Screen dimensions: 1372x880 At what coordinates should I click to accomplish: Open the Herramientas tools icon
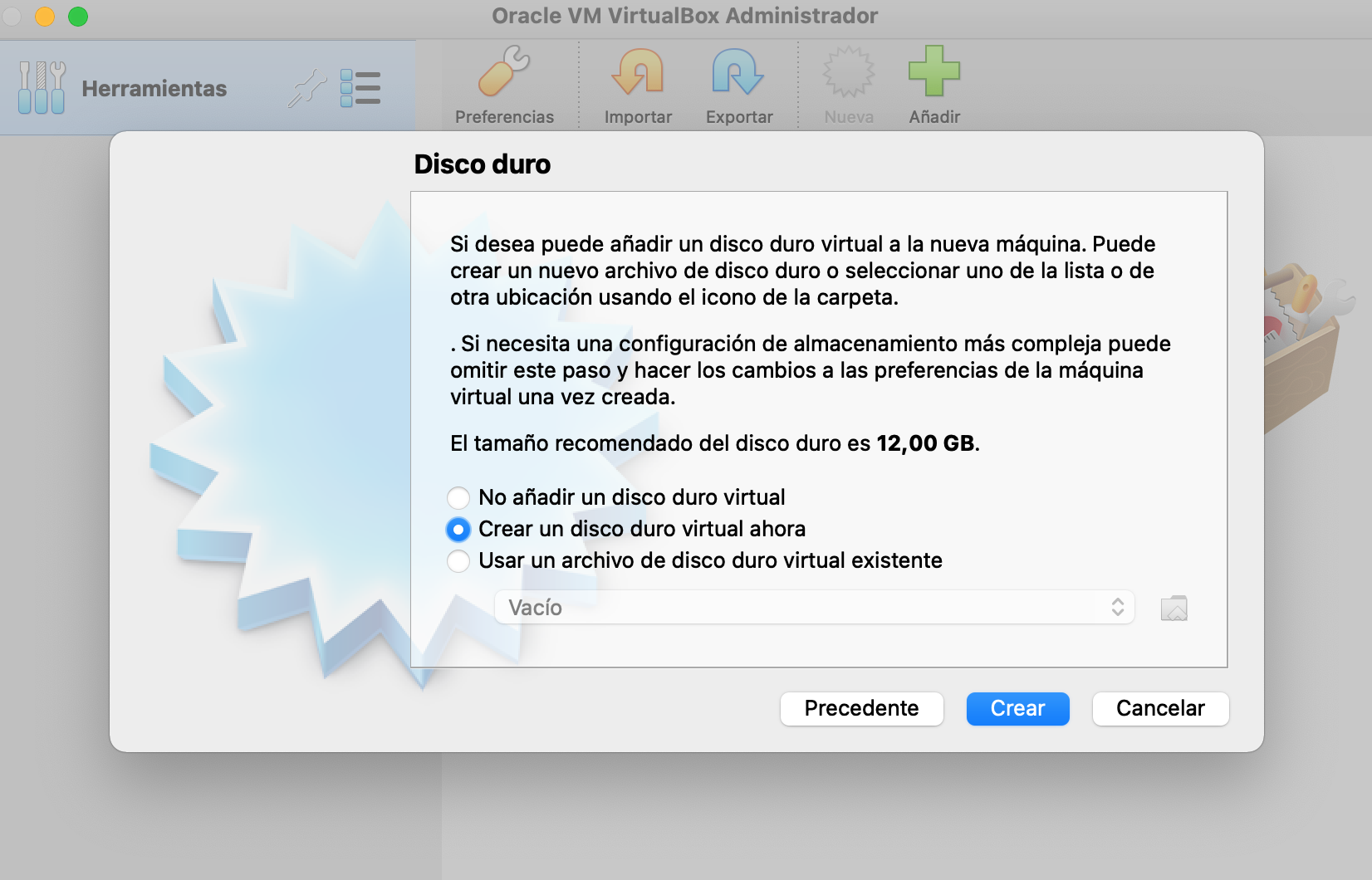coord(42,87)
